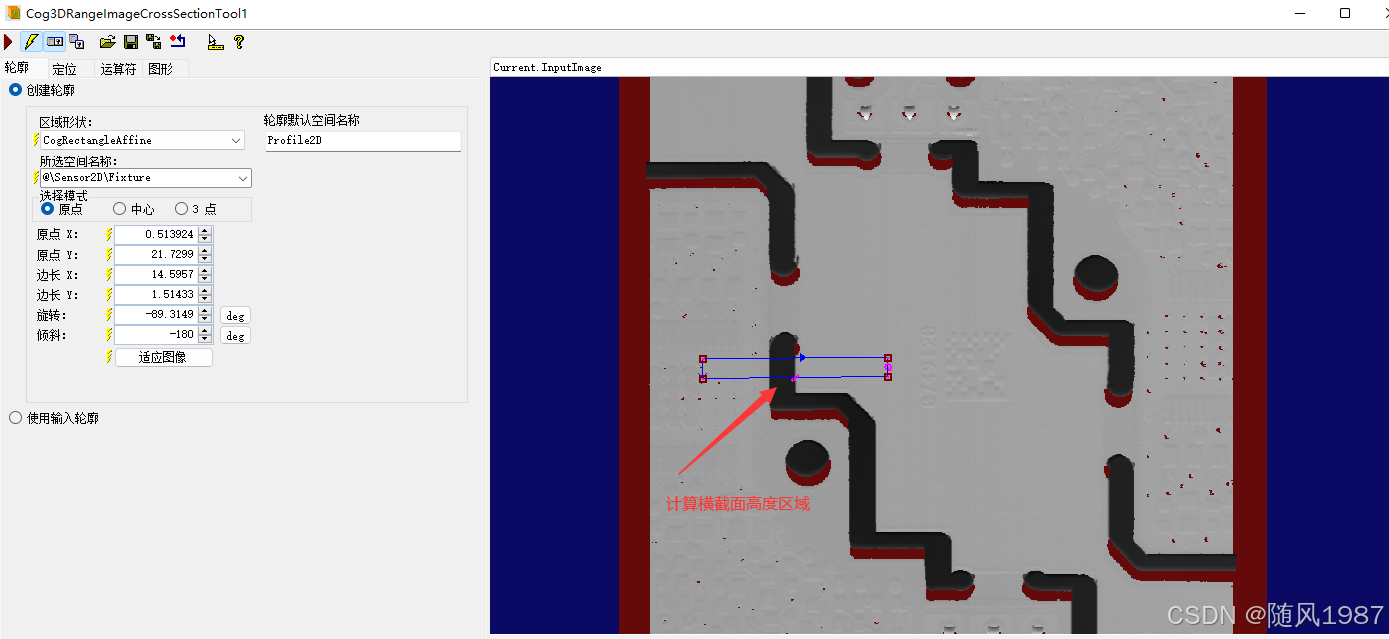
Task: Click the 原点 X spinner arrows
Action: (x=205, y=234)
